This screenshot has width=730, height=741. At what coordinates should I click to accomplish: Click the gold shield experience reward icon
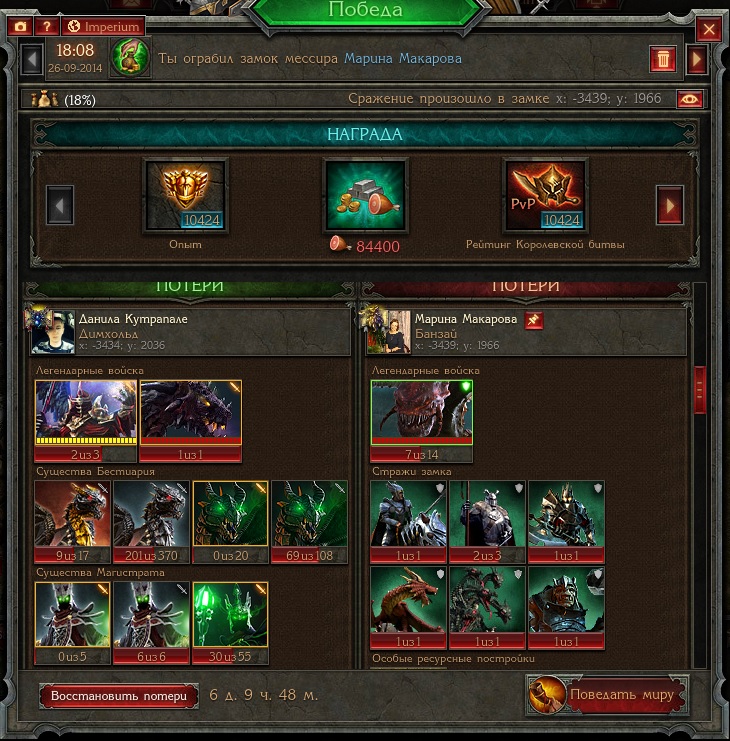(185, 195)
